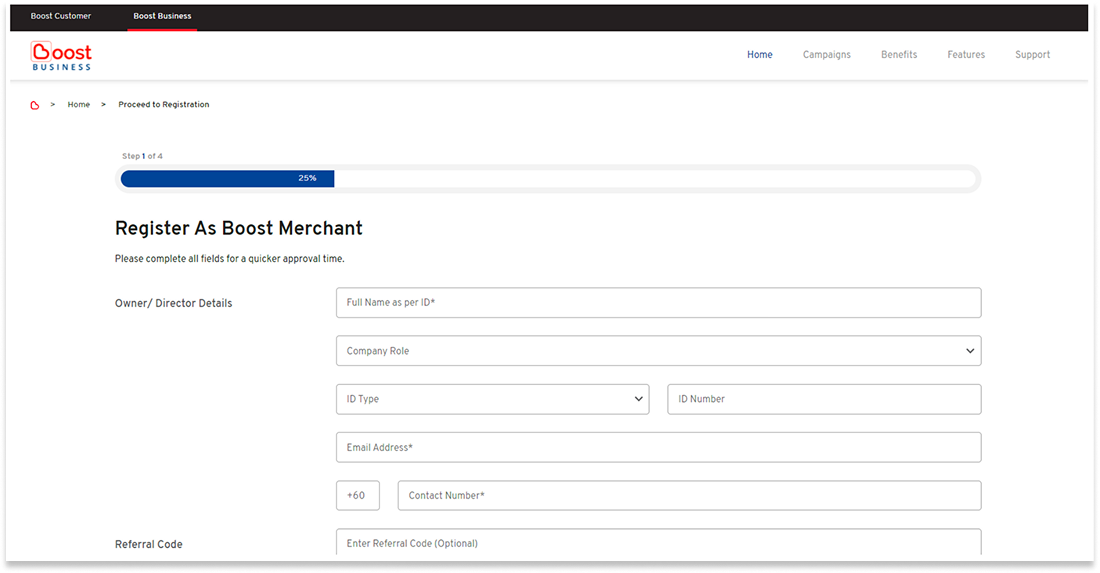Focus the Full Name as per ID field
This screenshot has width=1100, height=573.
click(x=658, y=303)
